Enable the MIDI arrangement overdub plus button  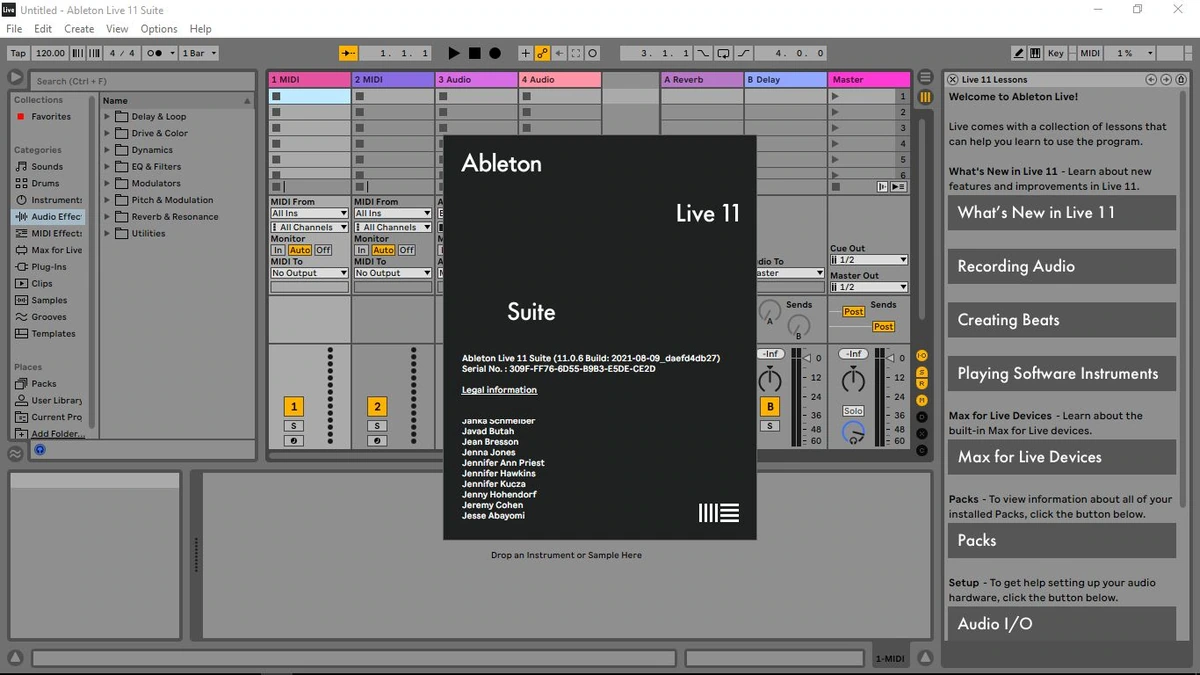[x=526, y=53]
